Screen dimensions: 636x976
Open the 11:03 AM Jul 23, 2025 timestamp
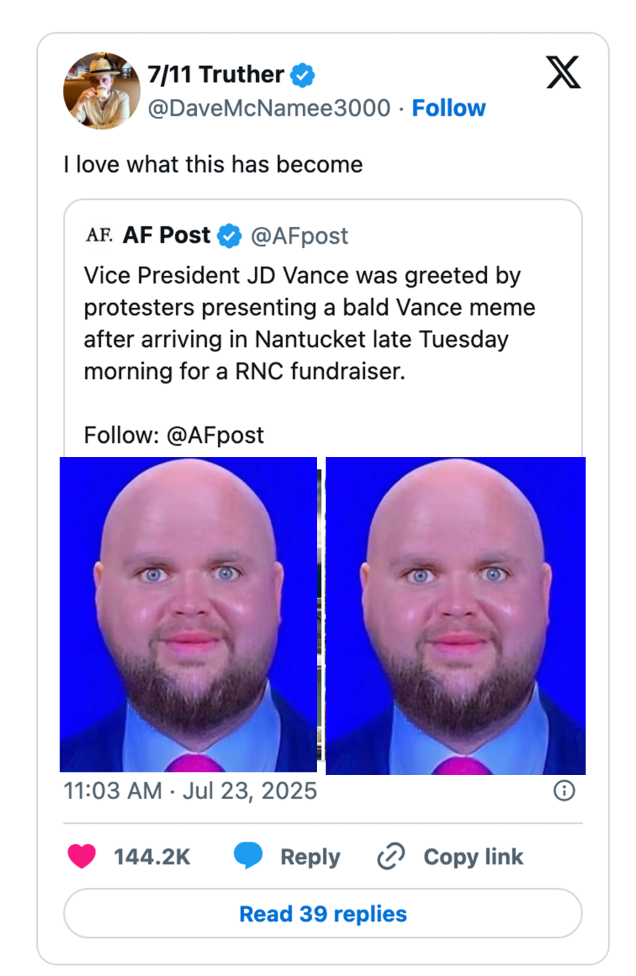(190, 791)
